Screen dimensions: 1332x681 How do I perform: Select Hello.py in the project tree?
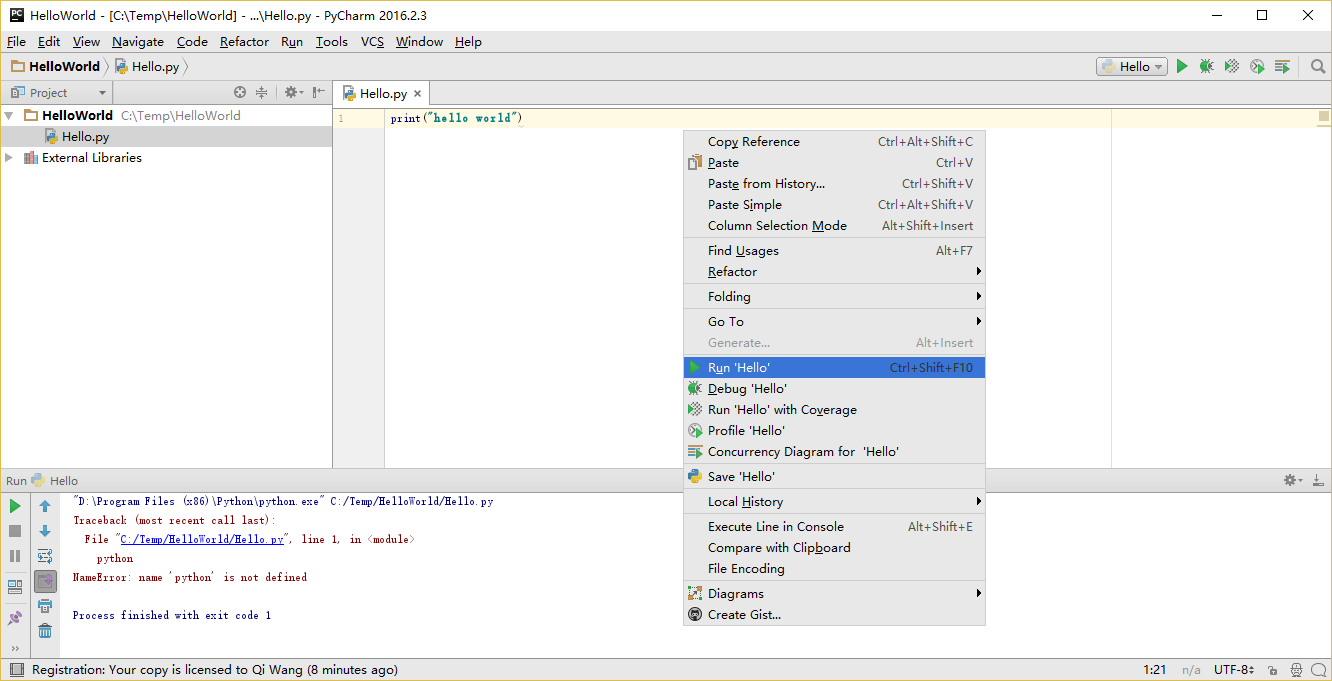coord(85,137)
